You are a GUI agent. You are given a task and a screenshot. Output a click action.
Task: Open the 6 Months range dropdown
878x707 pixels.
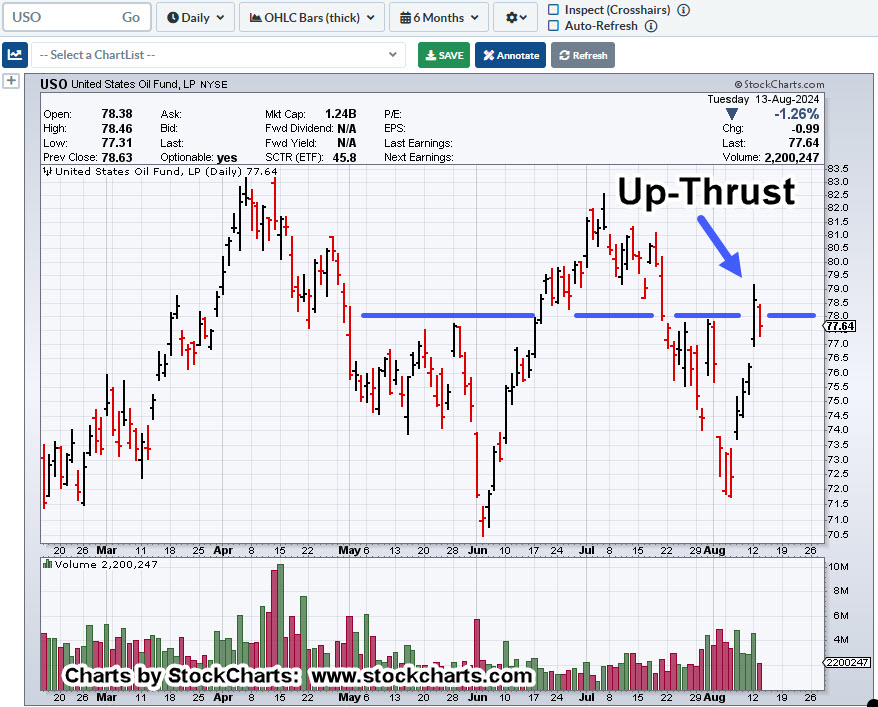pos(439,17)
